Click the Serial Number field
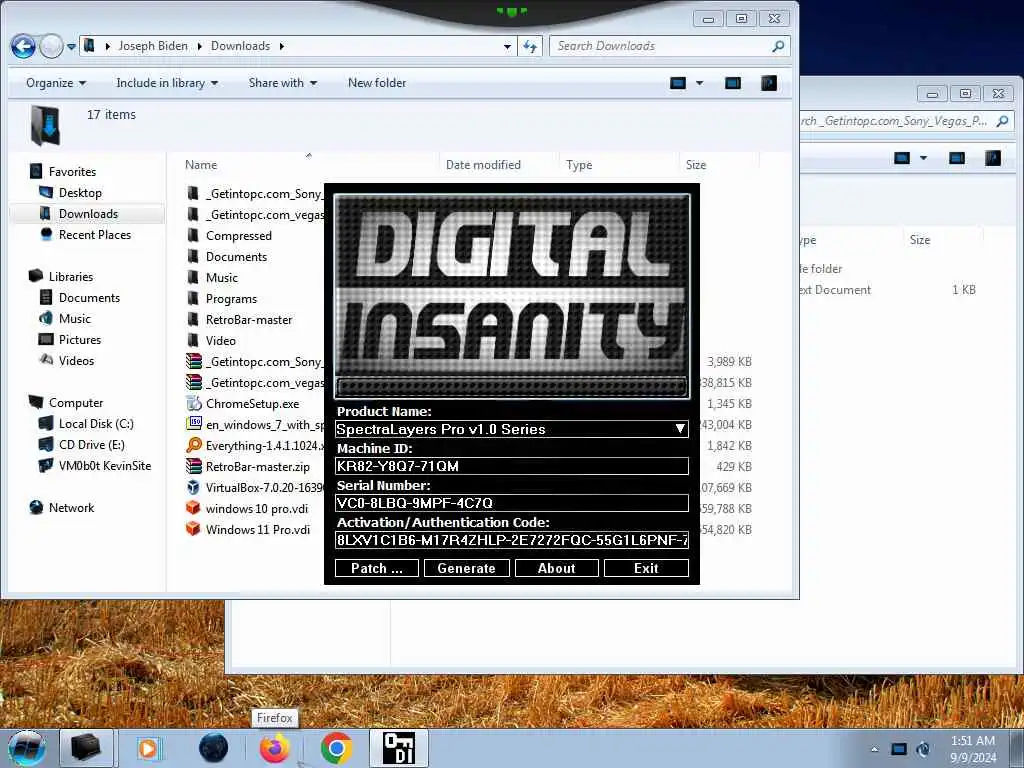 point(511,503)
